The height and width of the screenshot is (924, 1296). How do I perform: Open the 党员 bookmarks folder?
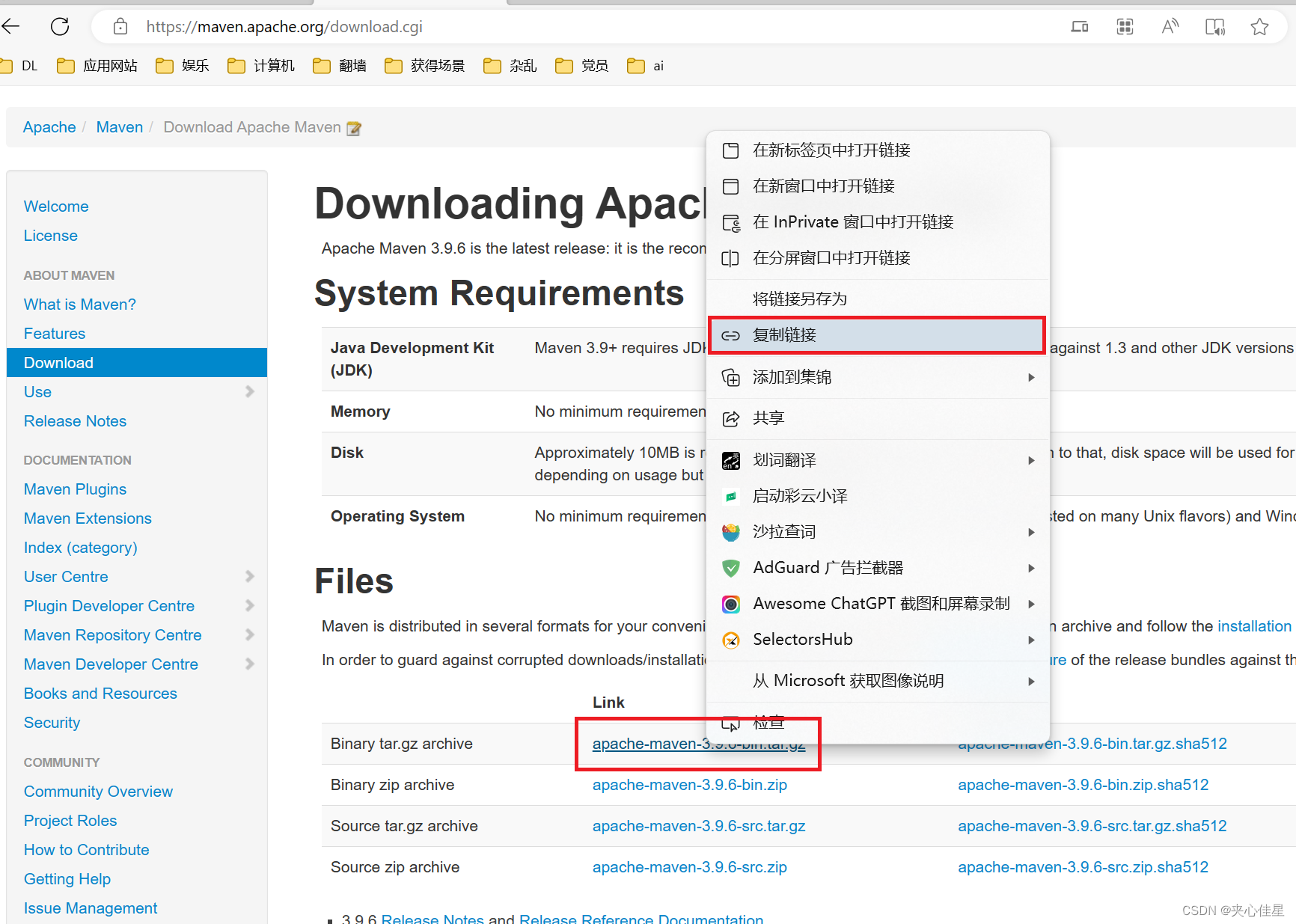pyautogui.click(x=582, y=66)
